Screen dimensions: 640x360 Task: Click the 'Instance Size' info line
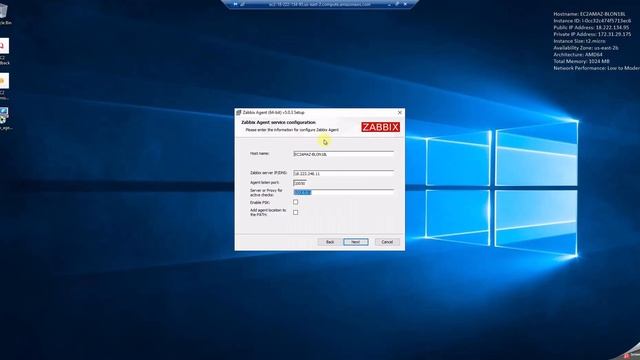coord(579,41)
